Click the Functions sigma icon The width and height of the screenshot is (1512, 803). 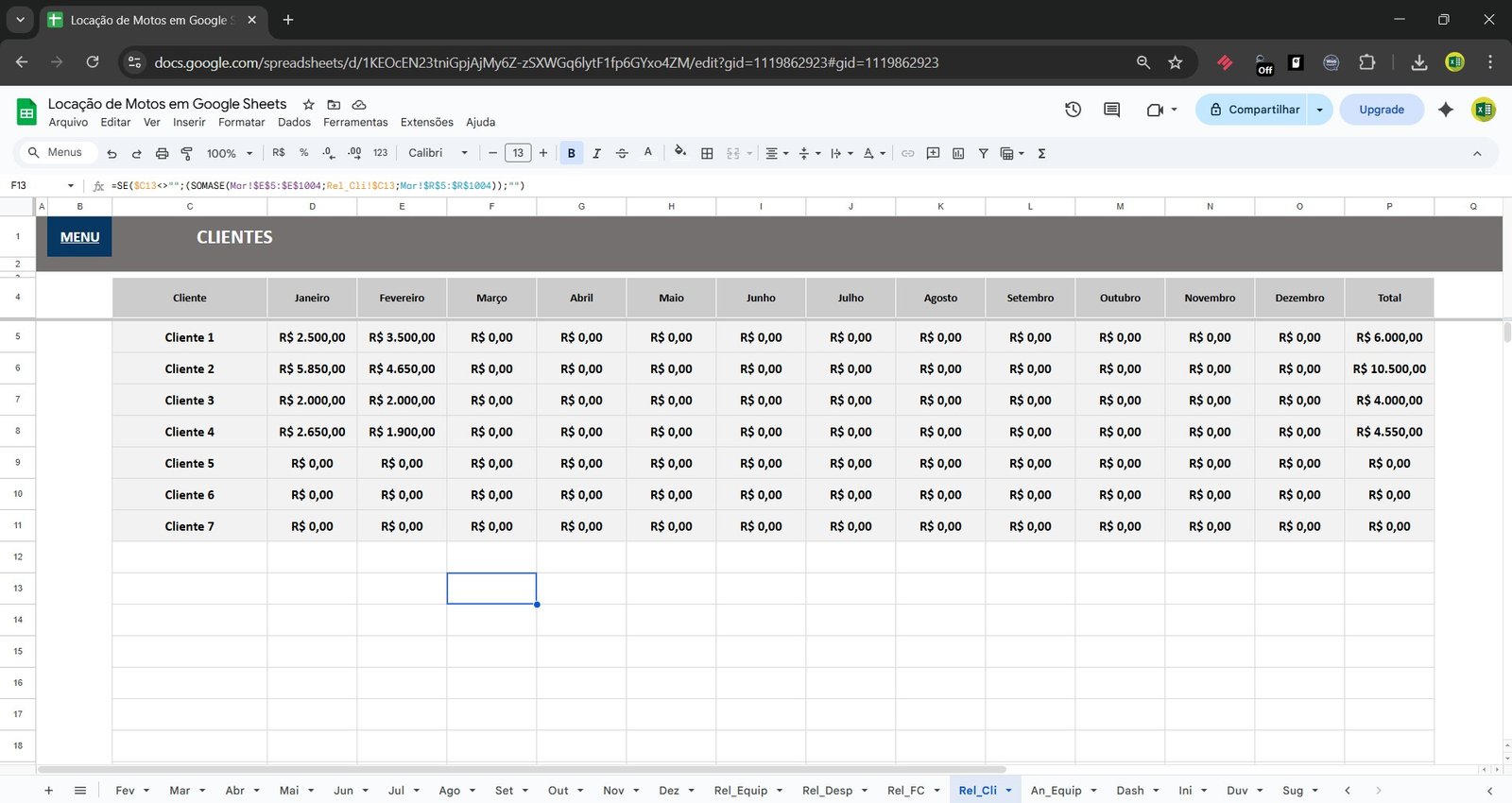[1041, 153]
